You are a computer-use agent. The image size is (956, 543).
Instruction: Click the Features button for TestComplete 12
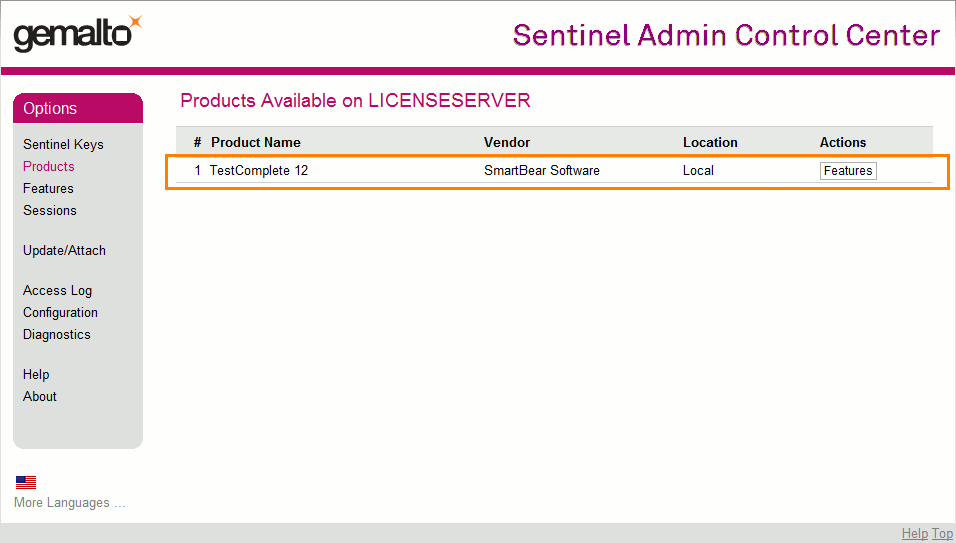(848, 171)
